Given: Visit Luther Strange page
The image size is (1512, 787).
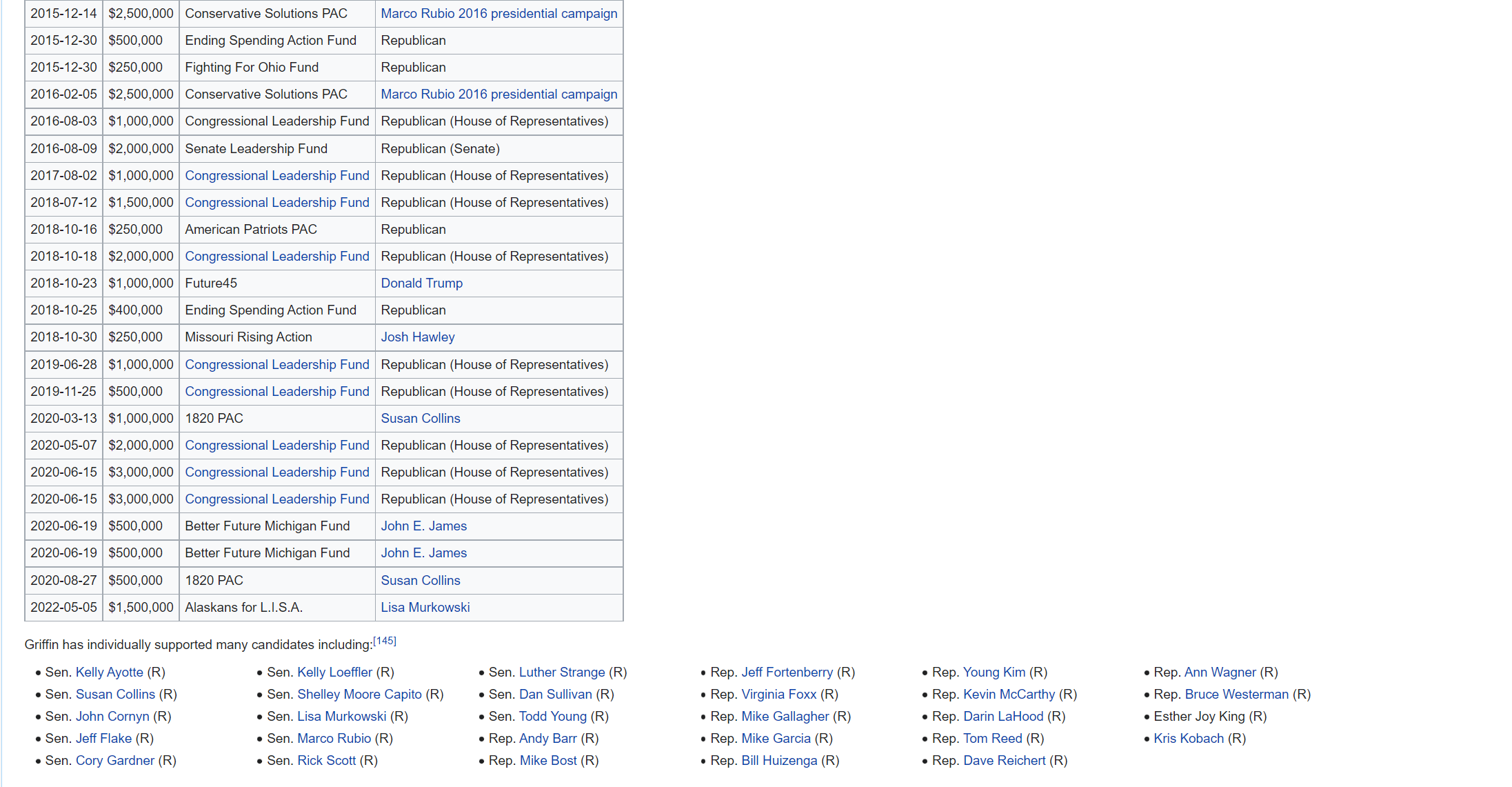Looking at the screenshot, I should 562,672.
